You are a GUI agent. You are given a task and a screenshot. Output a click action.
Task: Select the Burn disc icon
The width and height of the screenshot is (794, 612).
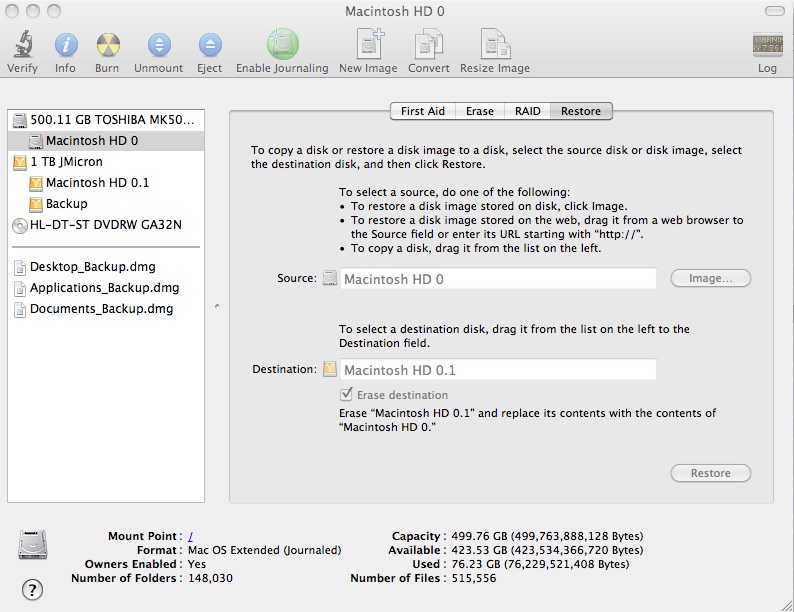[x=108, y=45]
